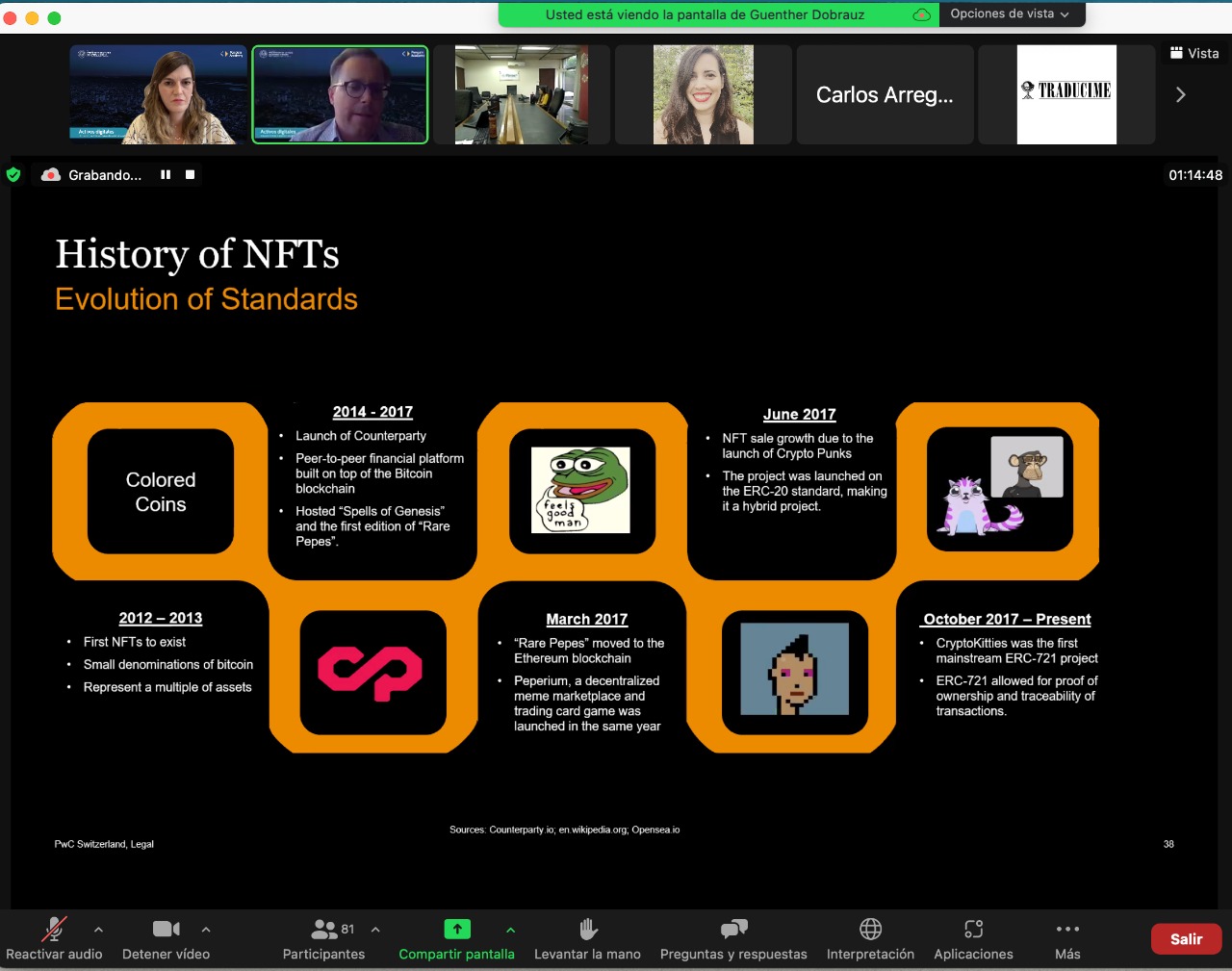Image resolution: width=1232 pixels, height=971 pixels.
Task: Select the conference room video tile
Action: (x=521, y=94)
